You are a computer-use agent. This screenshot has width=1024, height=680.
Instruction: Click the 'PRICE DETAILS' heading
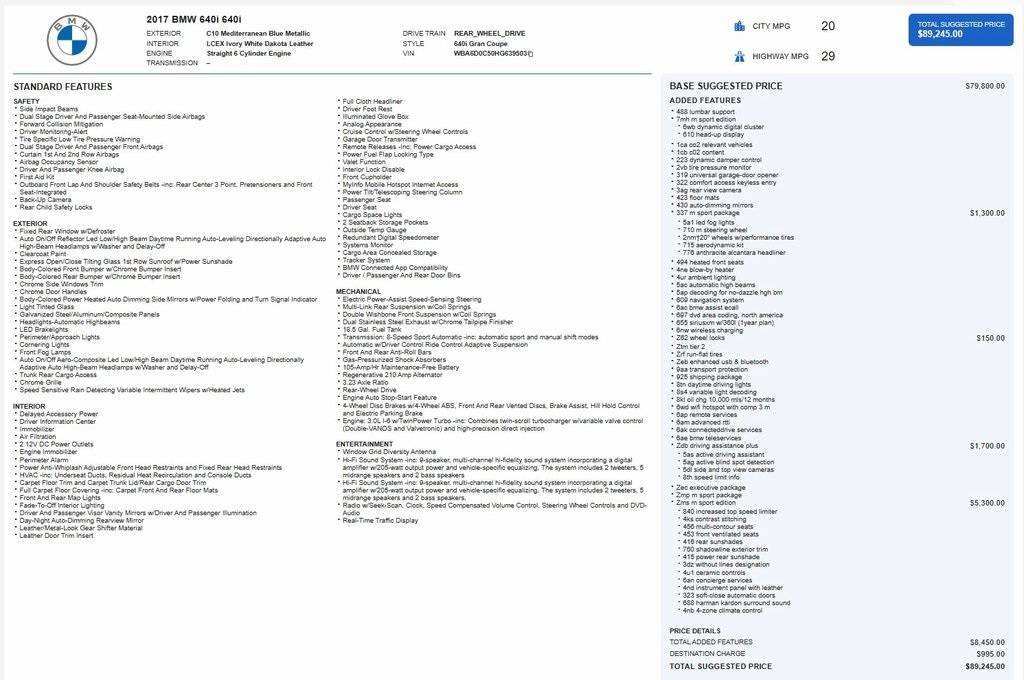click(695, 631)
